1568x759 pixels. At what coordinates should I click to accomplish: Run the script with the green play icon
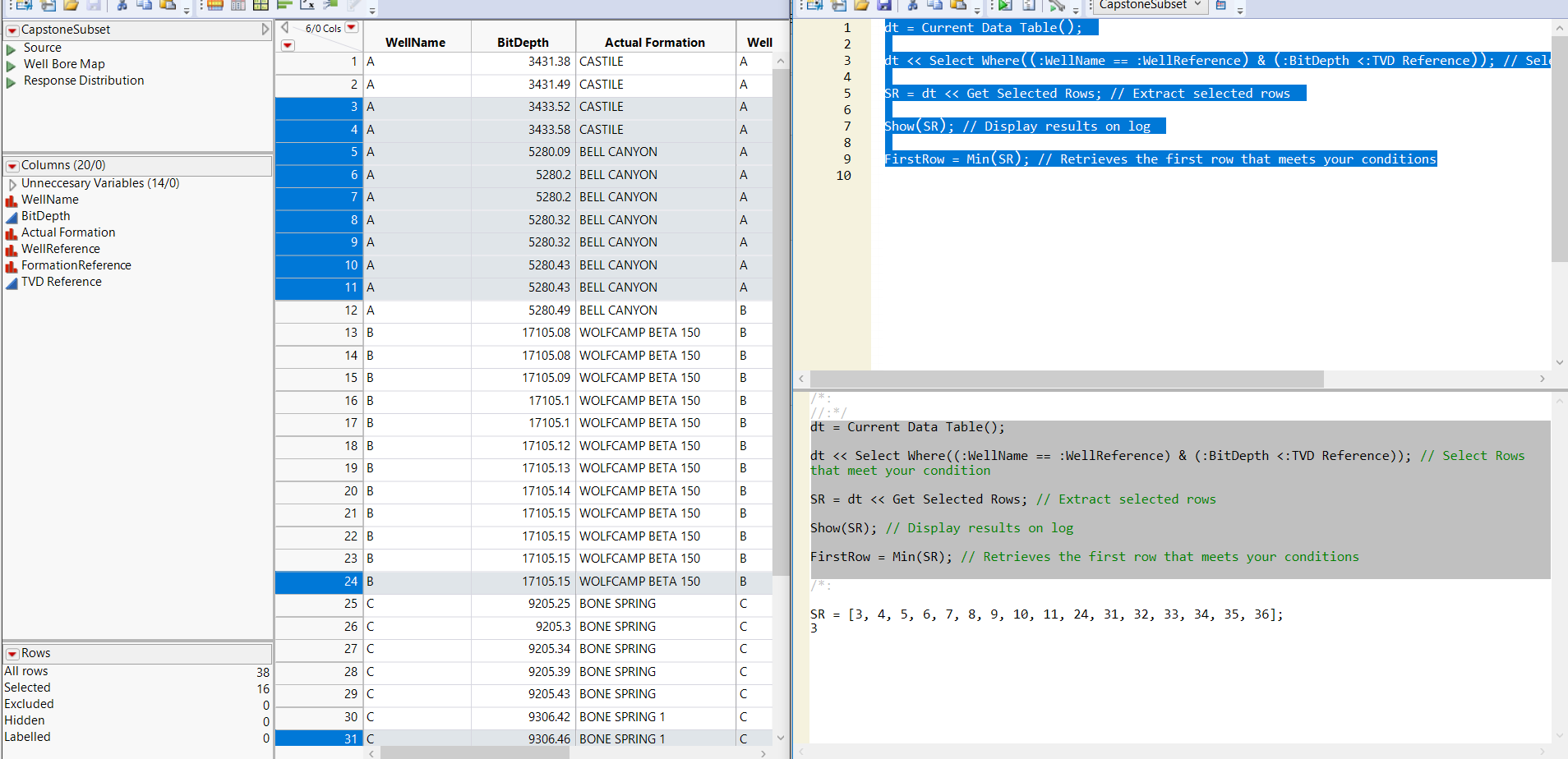click(x=1005, y=5)
